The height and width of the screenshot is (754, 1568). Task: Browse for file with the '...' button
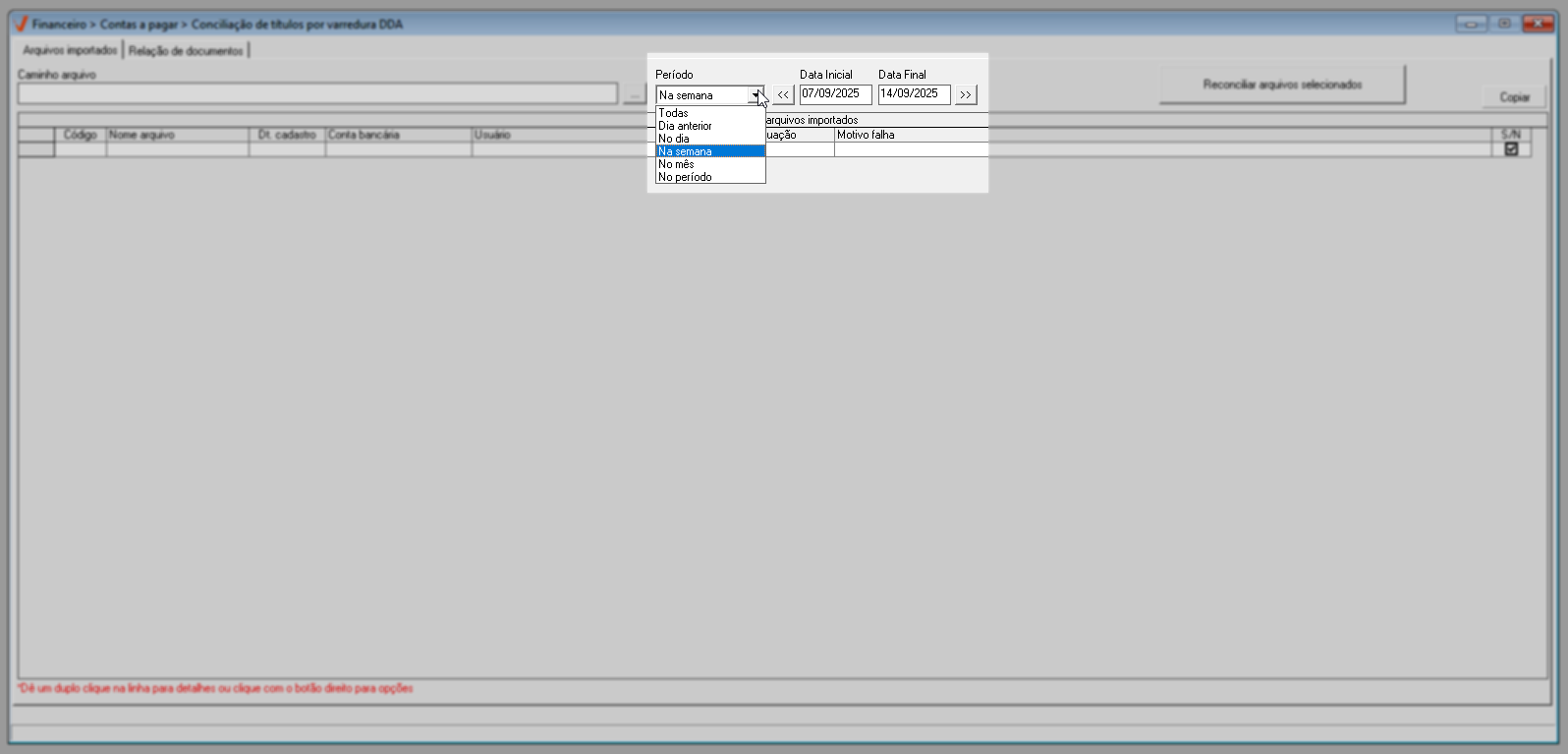tap(635, 94)
